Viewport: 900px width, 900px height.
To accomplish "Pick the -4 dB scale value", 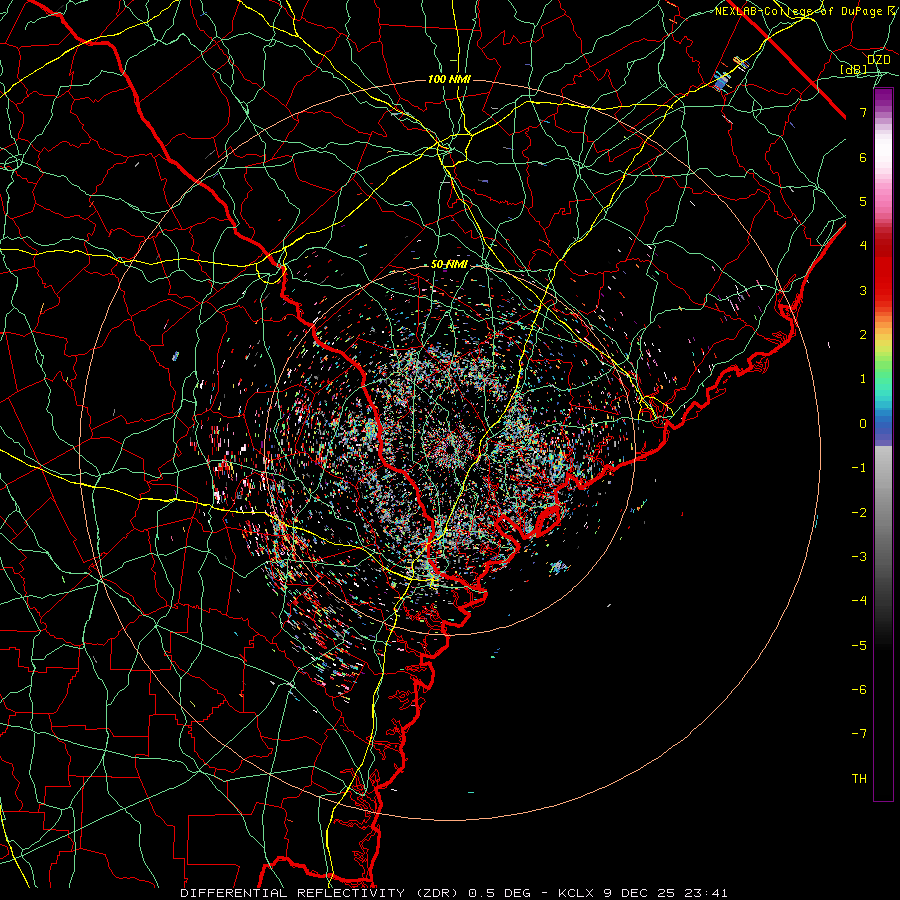I will (x=859, y=600).
